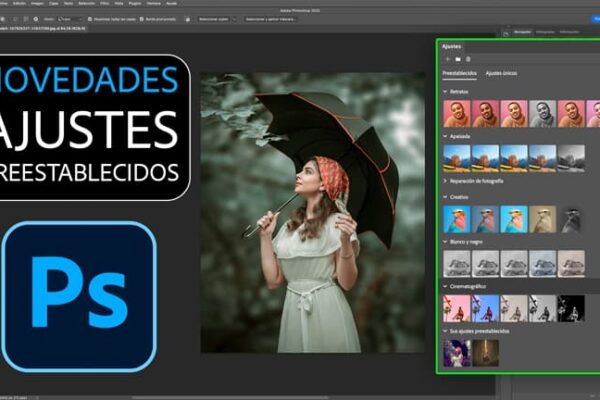The width and height of the screenshot is (600, 400).
Task: Select the Preestablecidos tab
Action: click(x=460, y=73)
